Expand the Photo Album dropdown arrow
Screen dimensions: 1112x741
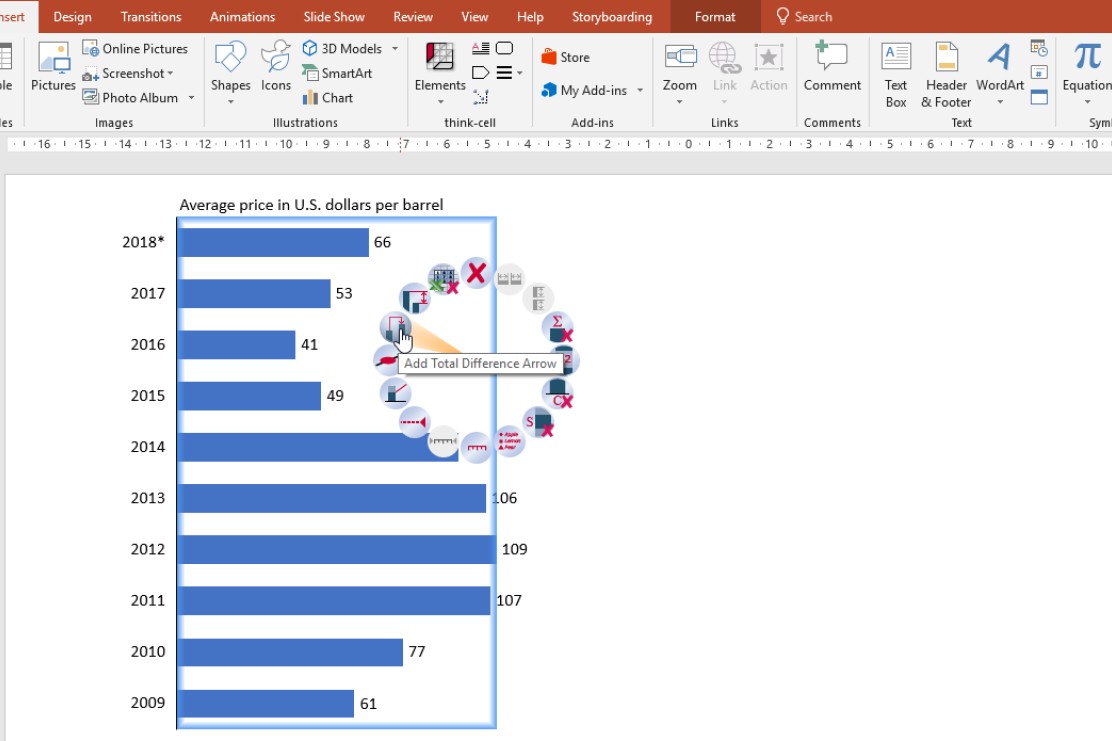point(191,98)
